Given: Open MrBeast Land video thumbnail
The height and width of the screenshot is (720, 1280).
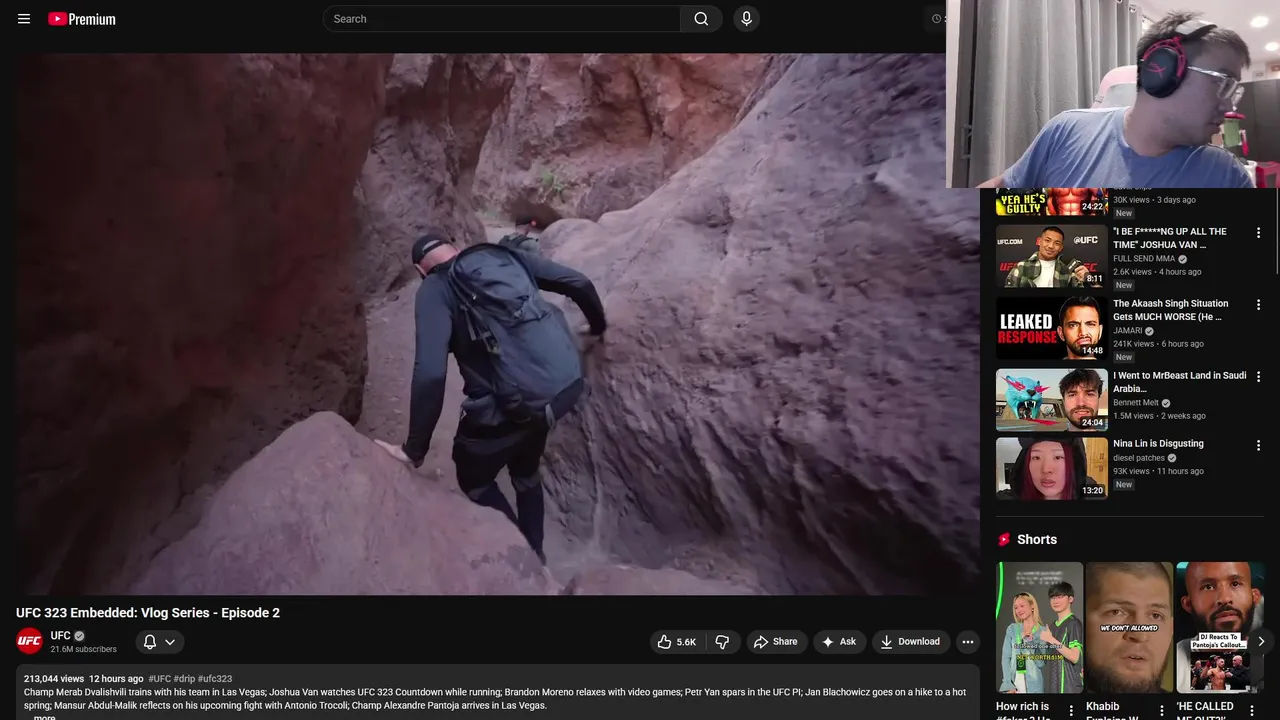Looking at the screenshot, I should pos(1051,400).
